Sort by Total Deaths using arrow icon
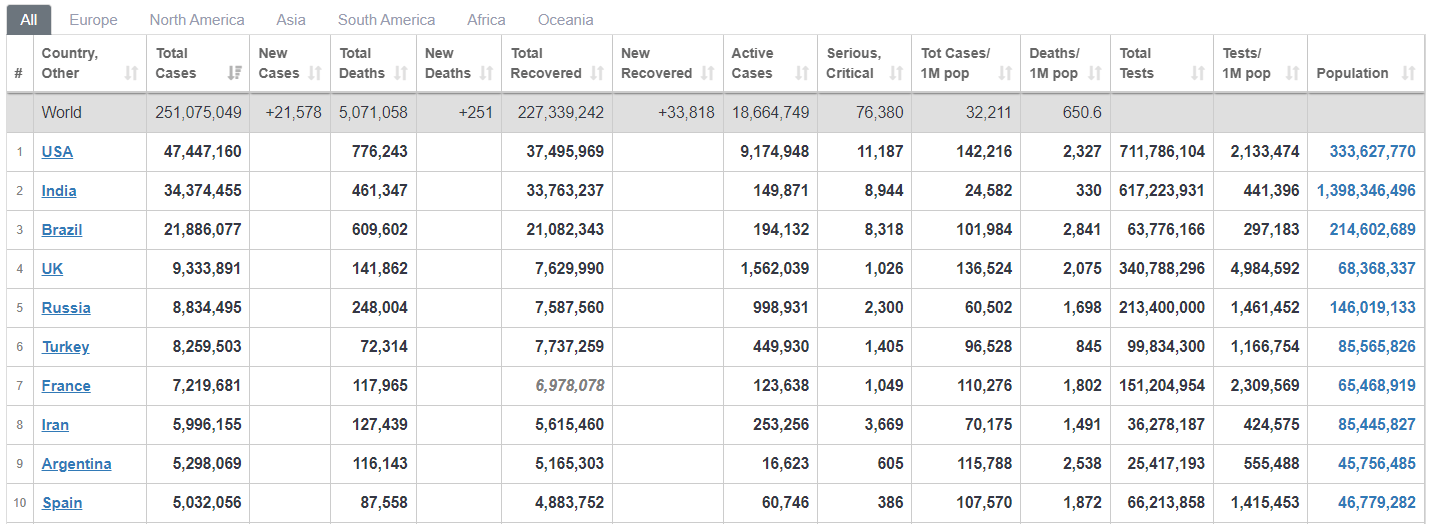The width and height of the screenshot is (1431, 524). click(401, 73)
